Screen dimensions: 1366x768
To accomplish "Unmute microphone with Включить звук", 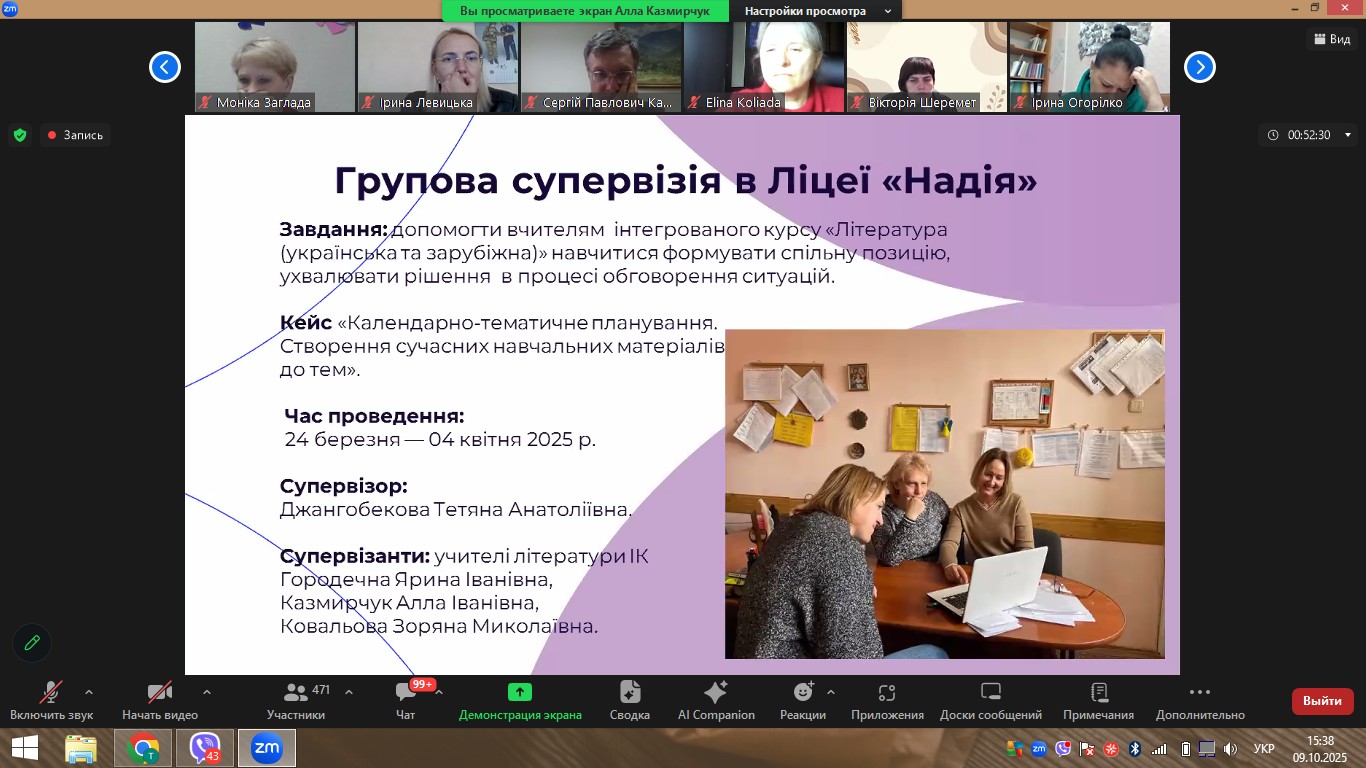I will pos(50,692).
